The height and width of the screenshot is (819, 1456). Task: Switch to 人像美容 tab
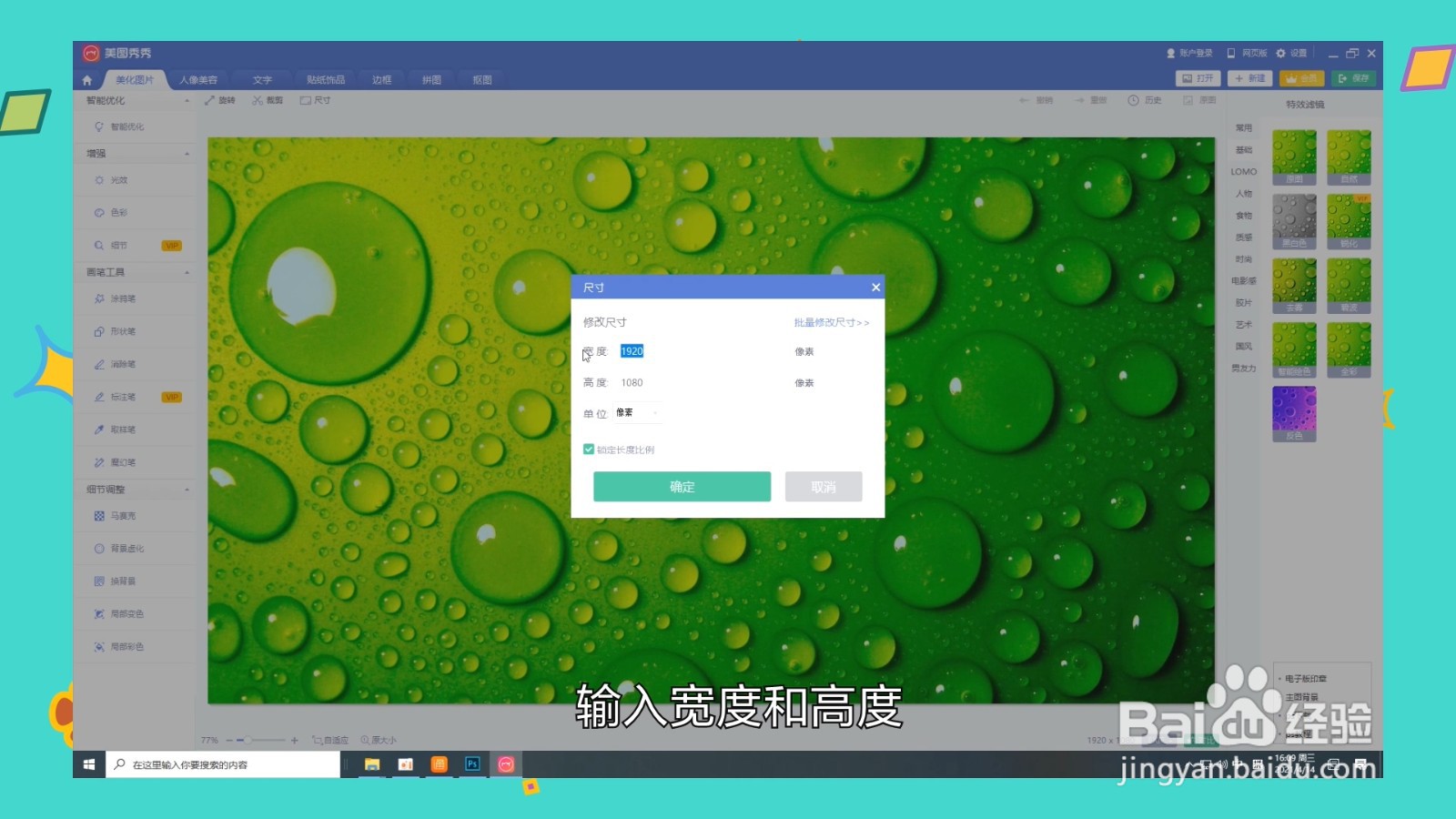[198, 80]
